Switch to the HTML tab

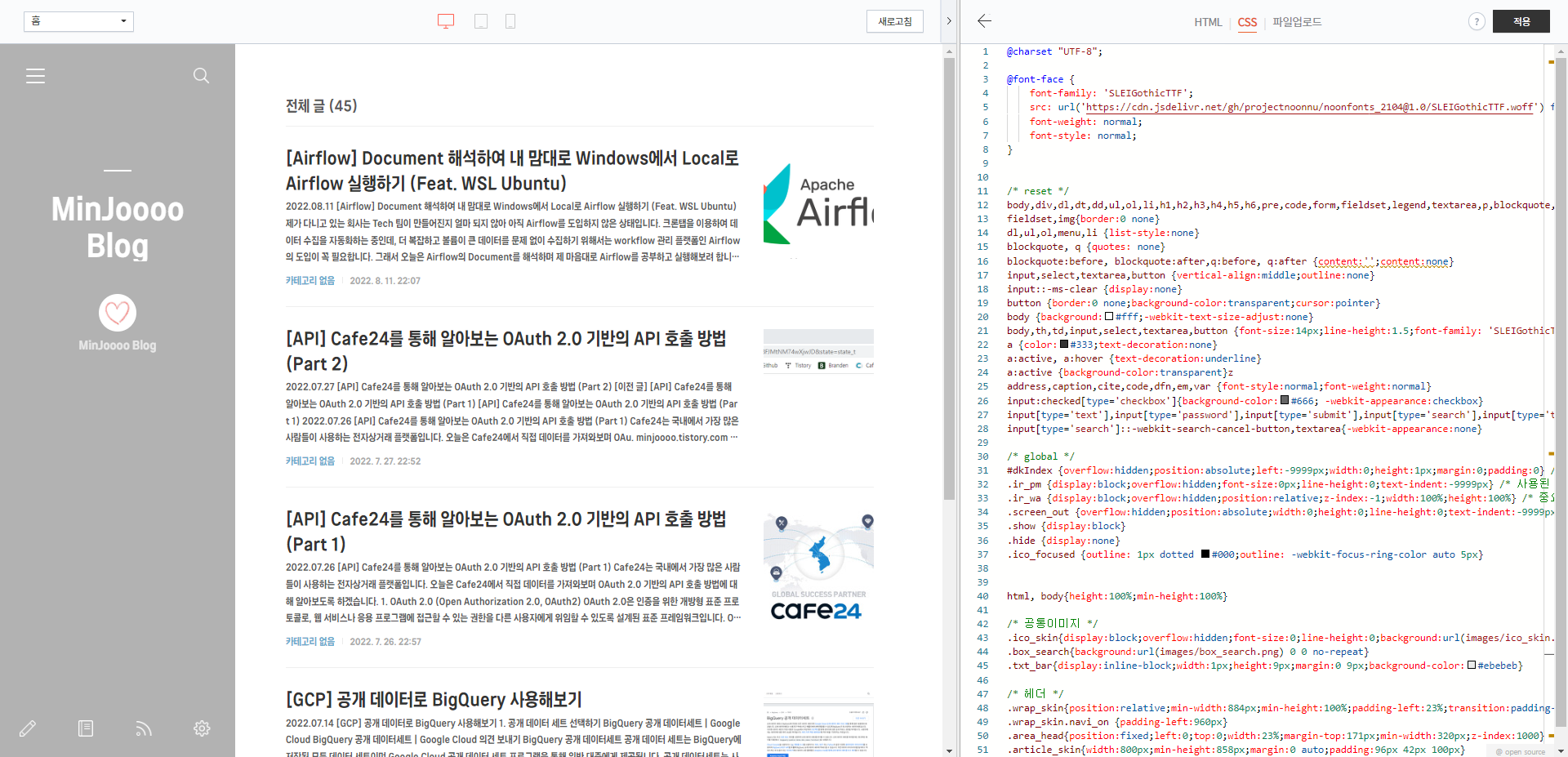click(x=1208, y=22)
